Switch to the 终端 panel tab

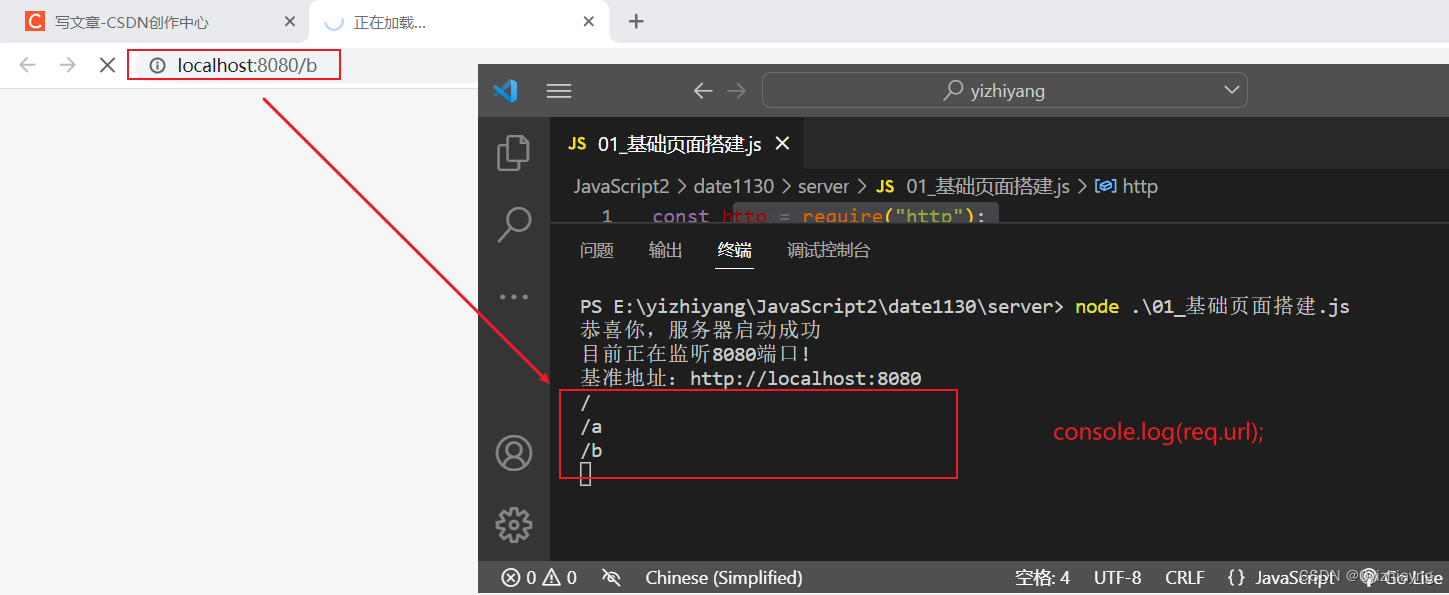coord(734,250)
